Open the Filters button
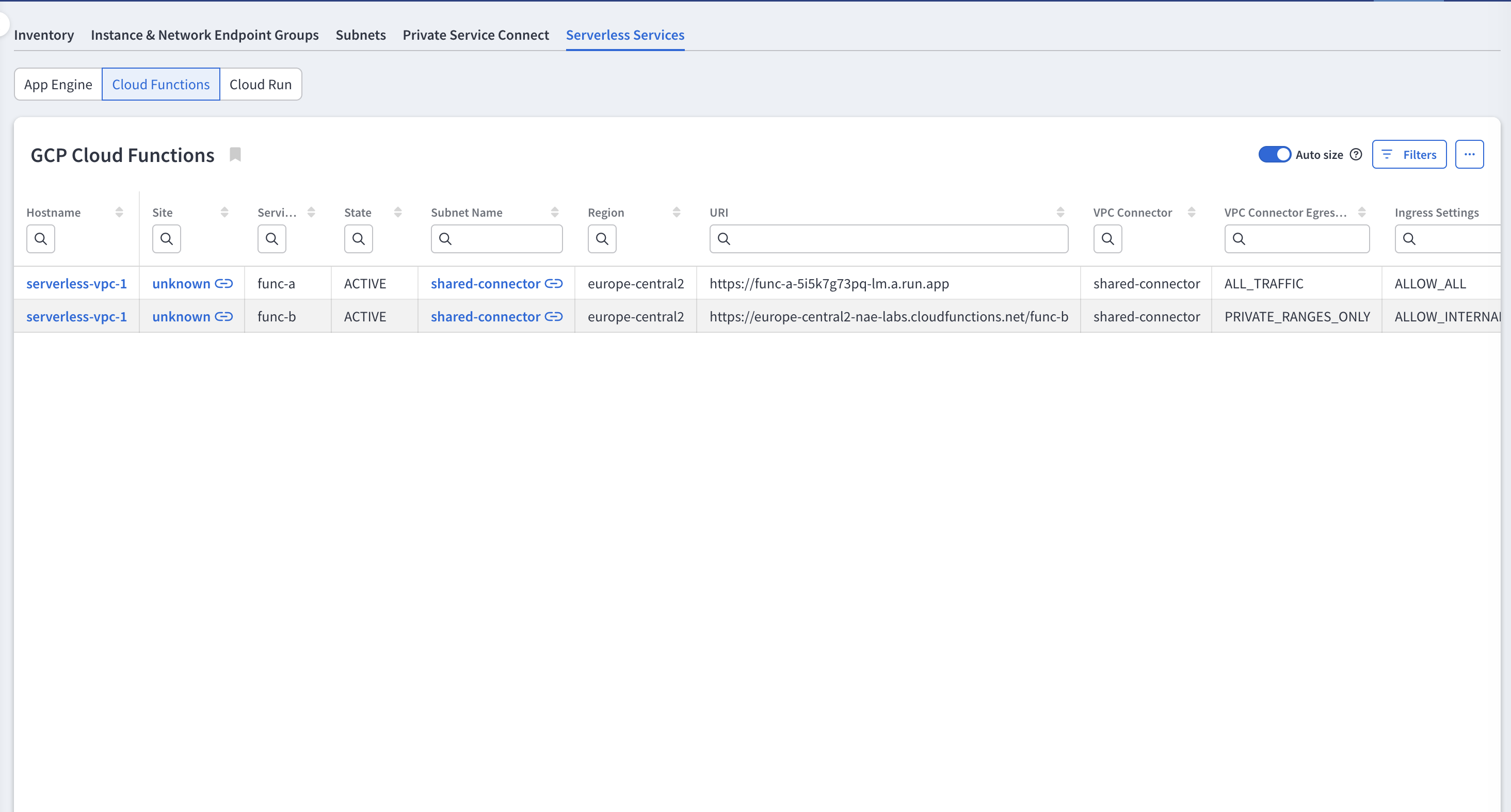 [1409, 155]
